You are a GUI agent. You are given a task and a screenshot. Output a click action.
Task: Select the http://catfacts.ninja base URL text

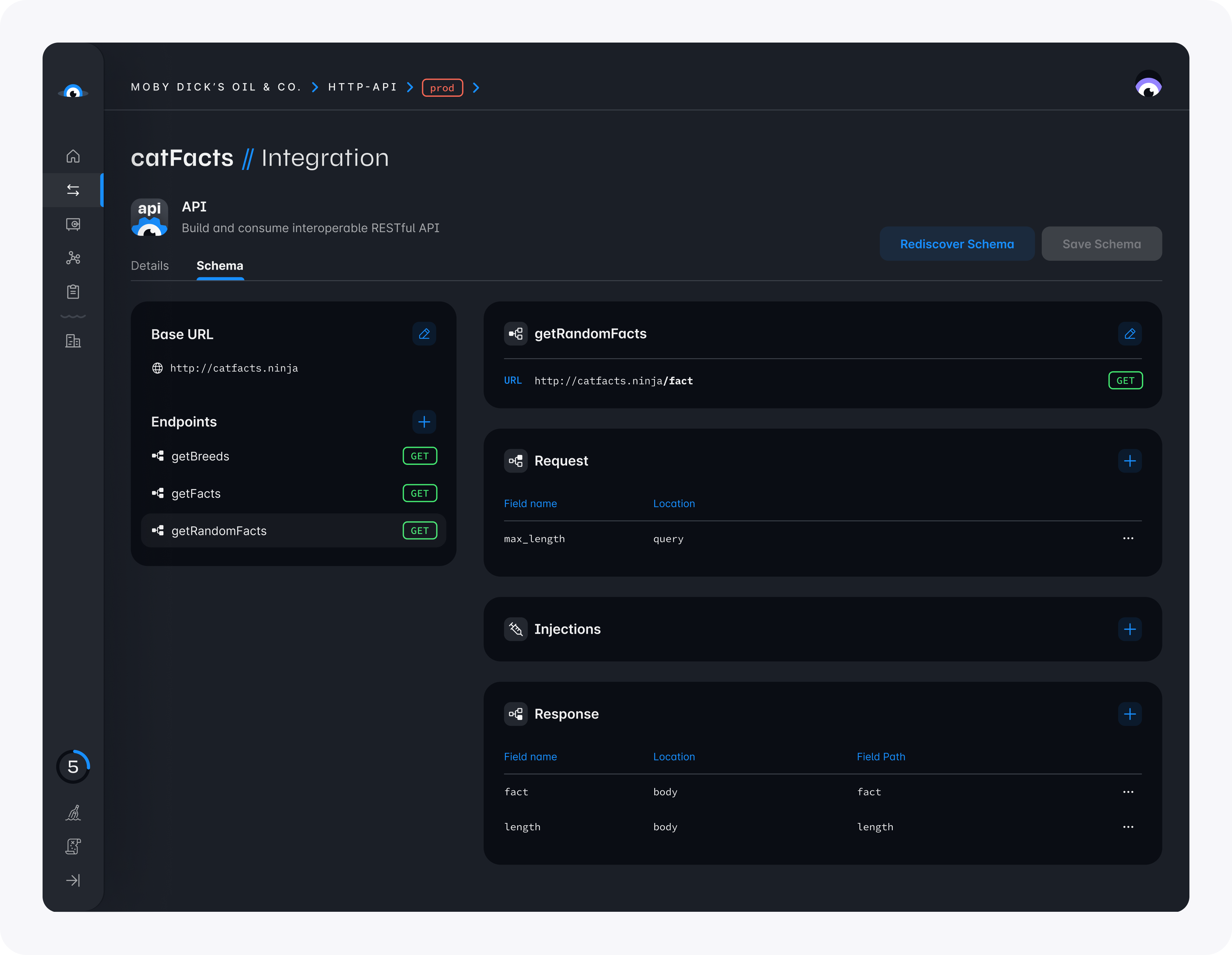click(234, 368)
